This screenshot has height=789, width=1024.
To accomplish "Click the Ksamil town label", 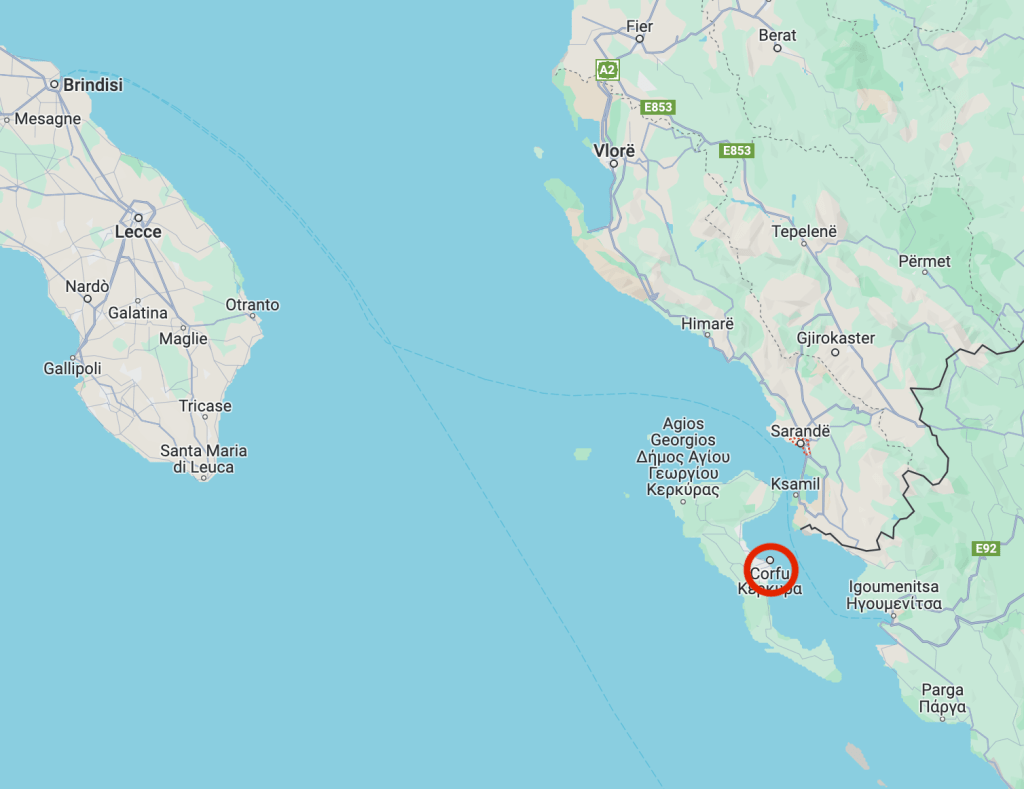I will coord(795,484).
